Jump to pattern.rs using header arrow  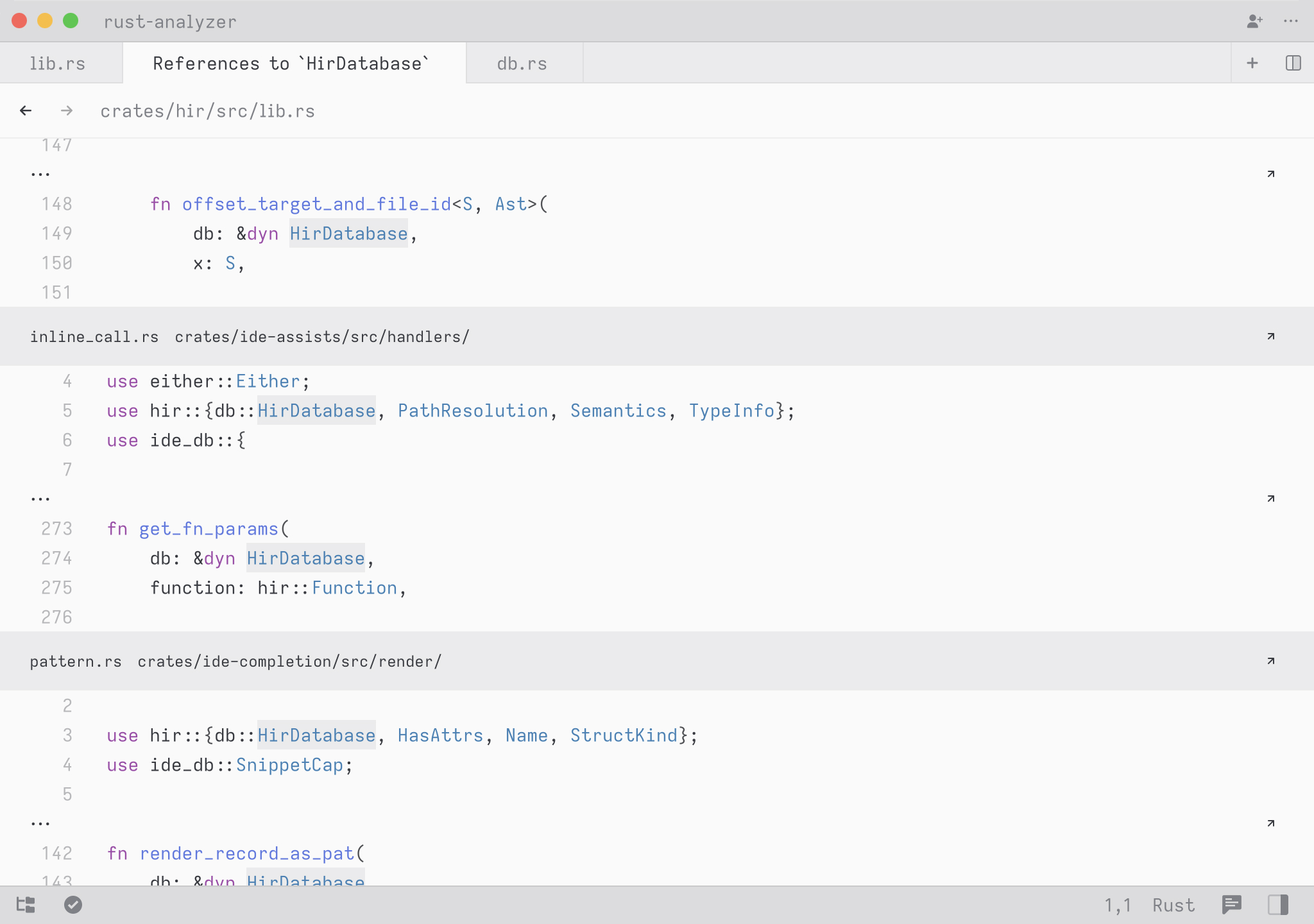[1270, 661]
